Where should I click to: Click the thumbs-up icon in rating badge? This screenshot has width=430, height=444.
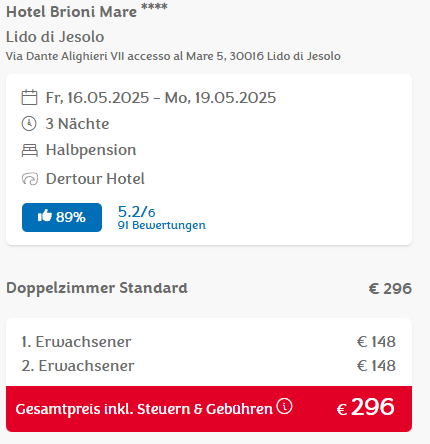click(x=45, y=216)
